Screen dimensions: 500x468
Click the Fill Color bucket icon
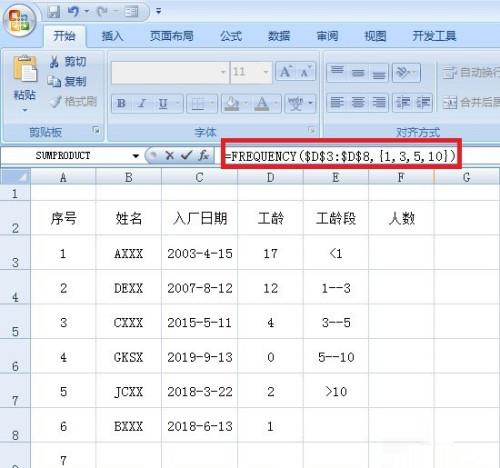pos(232,104)
